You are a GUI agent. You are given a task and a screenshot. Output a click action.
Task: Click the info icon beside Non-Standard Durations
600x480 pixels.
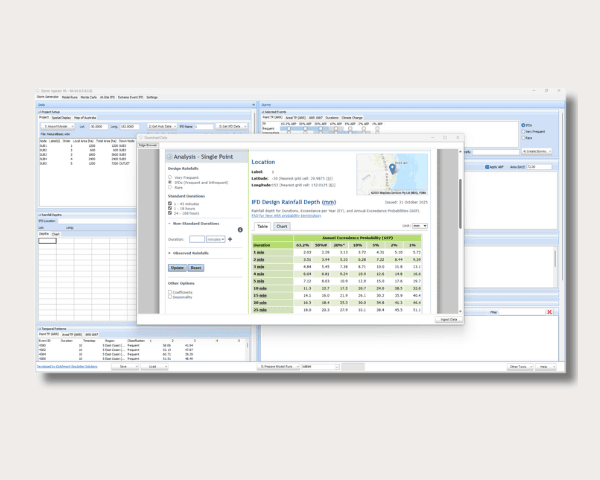(x=240, y=230)
